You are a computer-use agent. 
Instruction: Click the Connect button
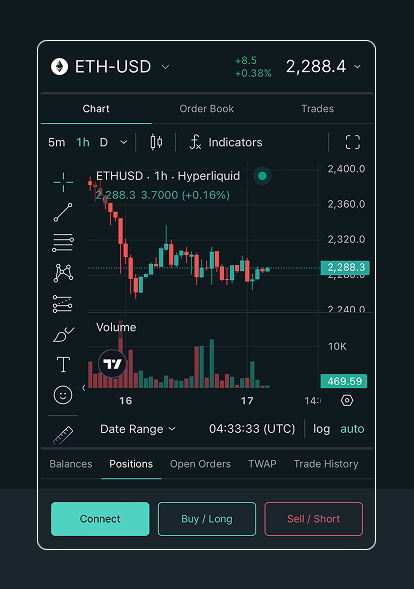point(100,519)
